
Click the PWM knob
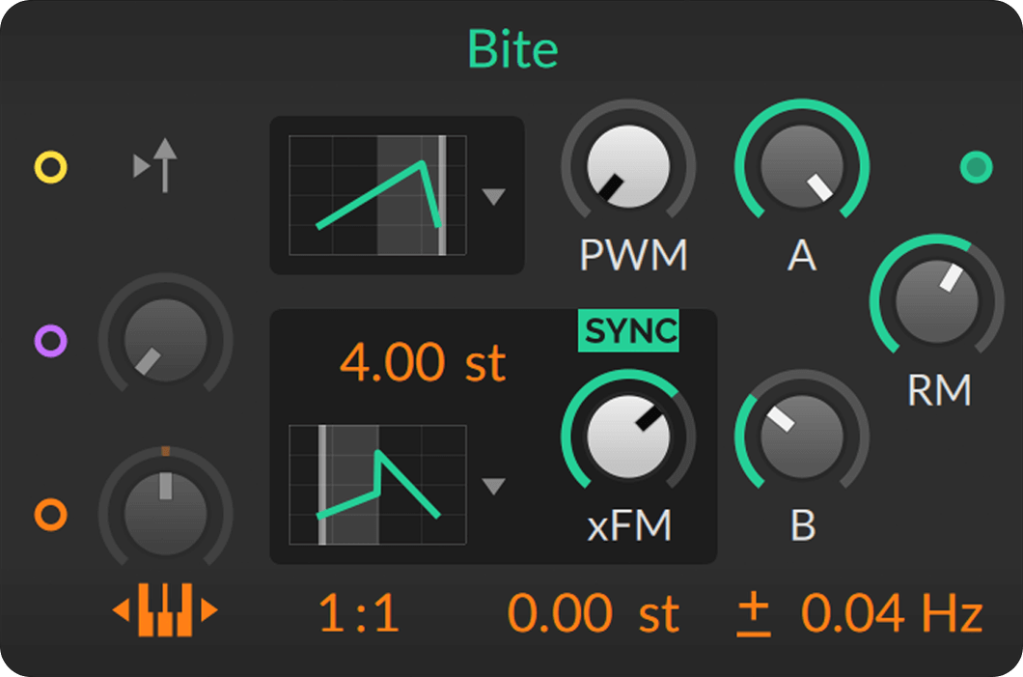click(x=628, y=167)
